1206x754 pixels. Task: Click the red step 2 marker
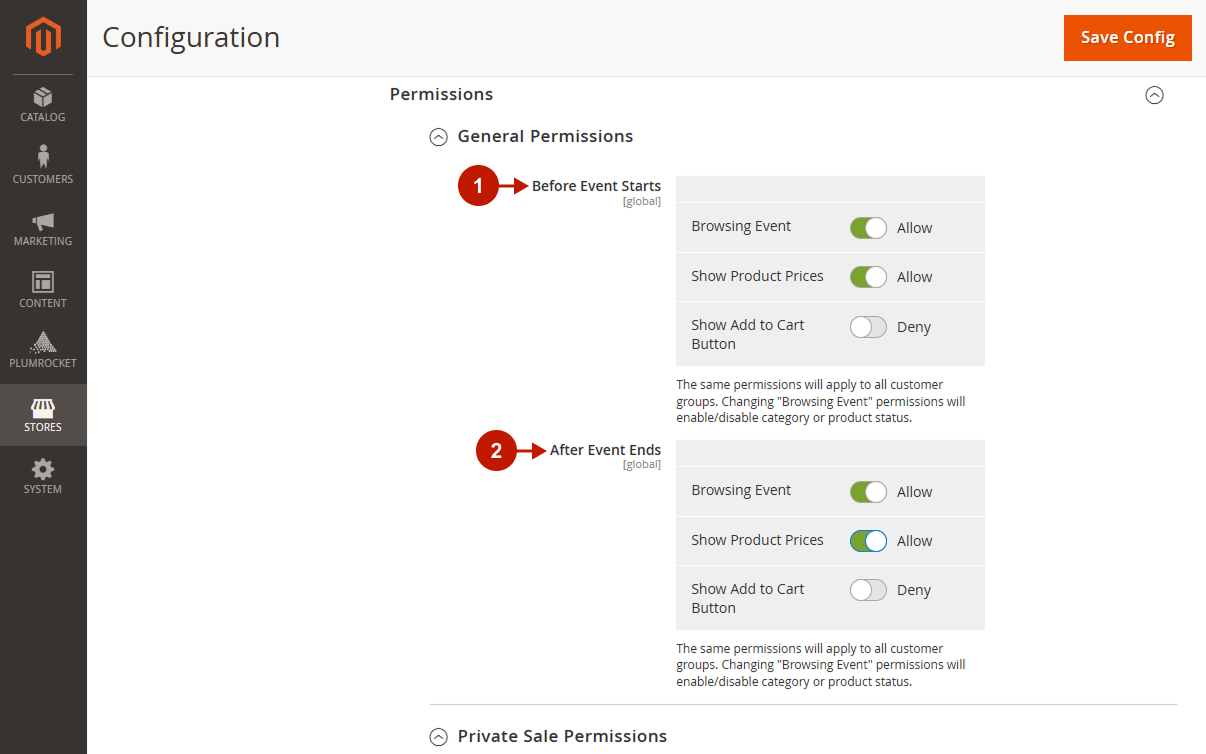[x=496, y=450]
